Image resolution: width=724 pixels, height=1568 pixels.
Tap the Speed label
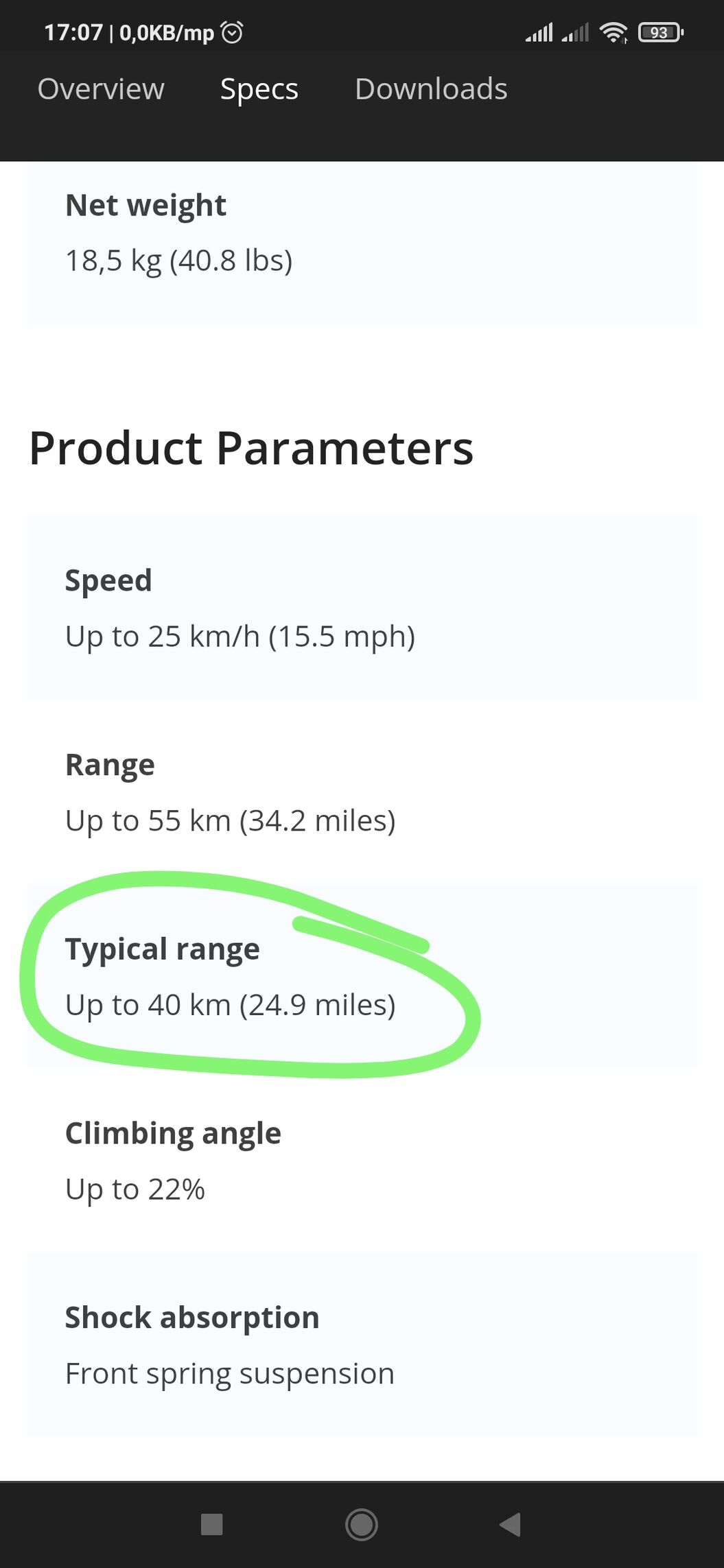108,581
